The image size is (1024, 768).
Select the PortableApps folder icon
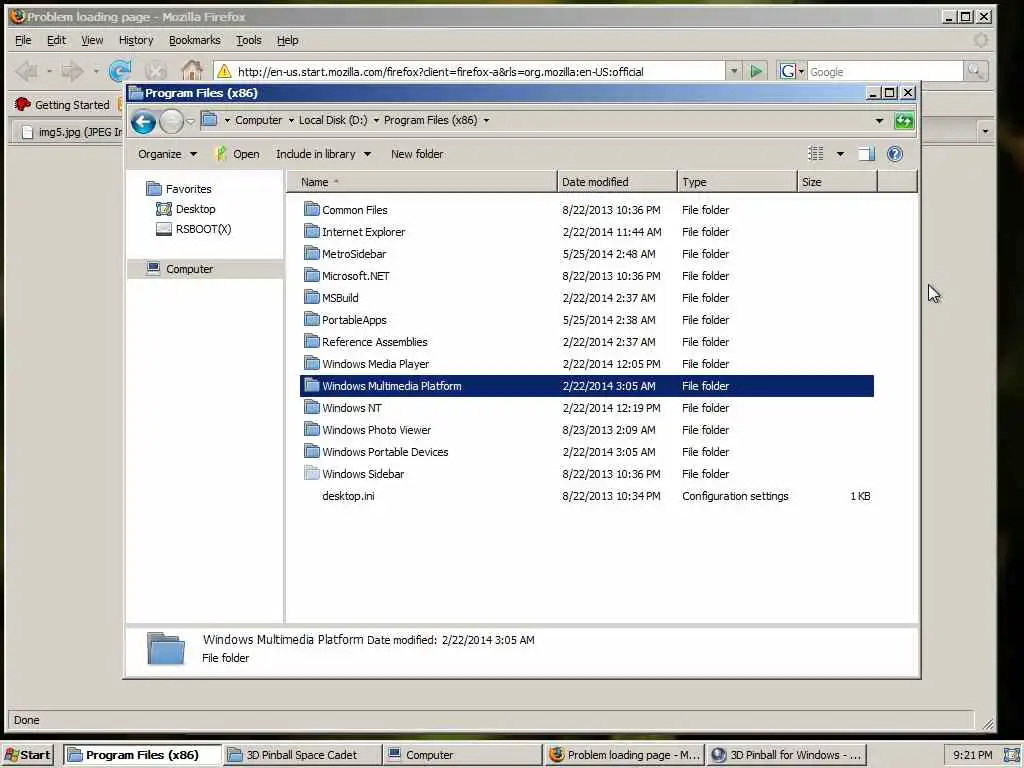[312, 319]
